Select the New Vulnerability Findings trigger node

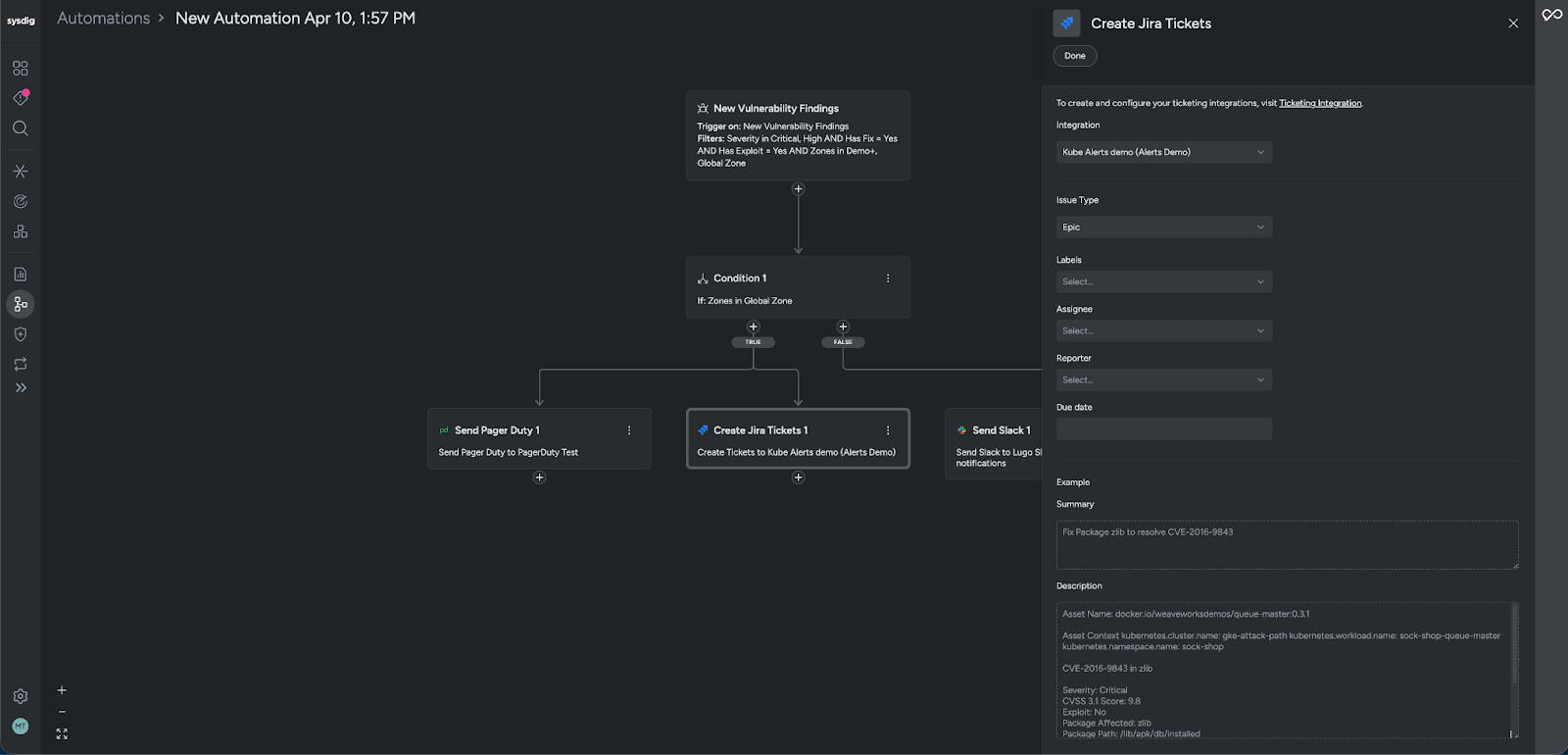click(x=798, y=135)
